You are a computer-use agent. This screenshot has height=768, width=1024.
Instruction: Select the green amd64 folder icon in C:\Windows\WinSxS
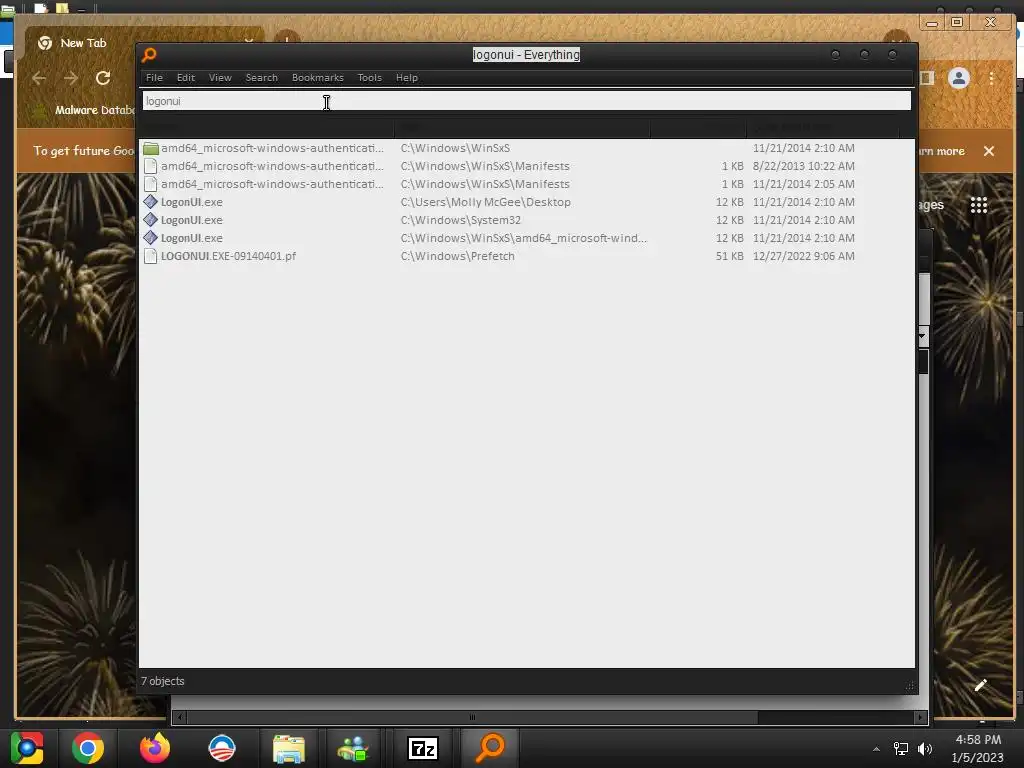coord(150,148)
